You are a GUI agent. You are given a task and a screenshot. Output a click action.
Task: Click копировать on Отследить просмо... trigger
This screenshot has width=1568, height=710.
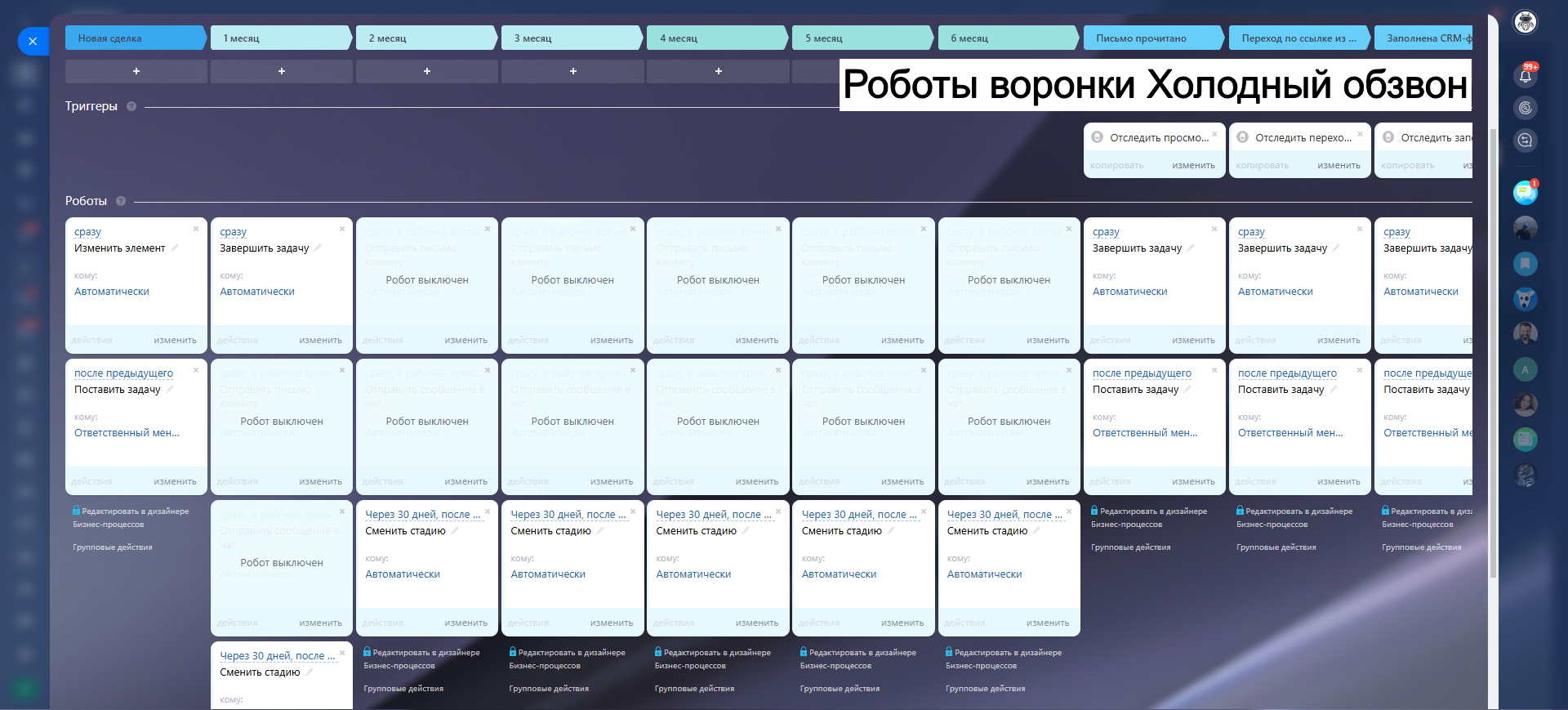[x=1116, y=165]
